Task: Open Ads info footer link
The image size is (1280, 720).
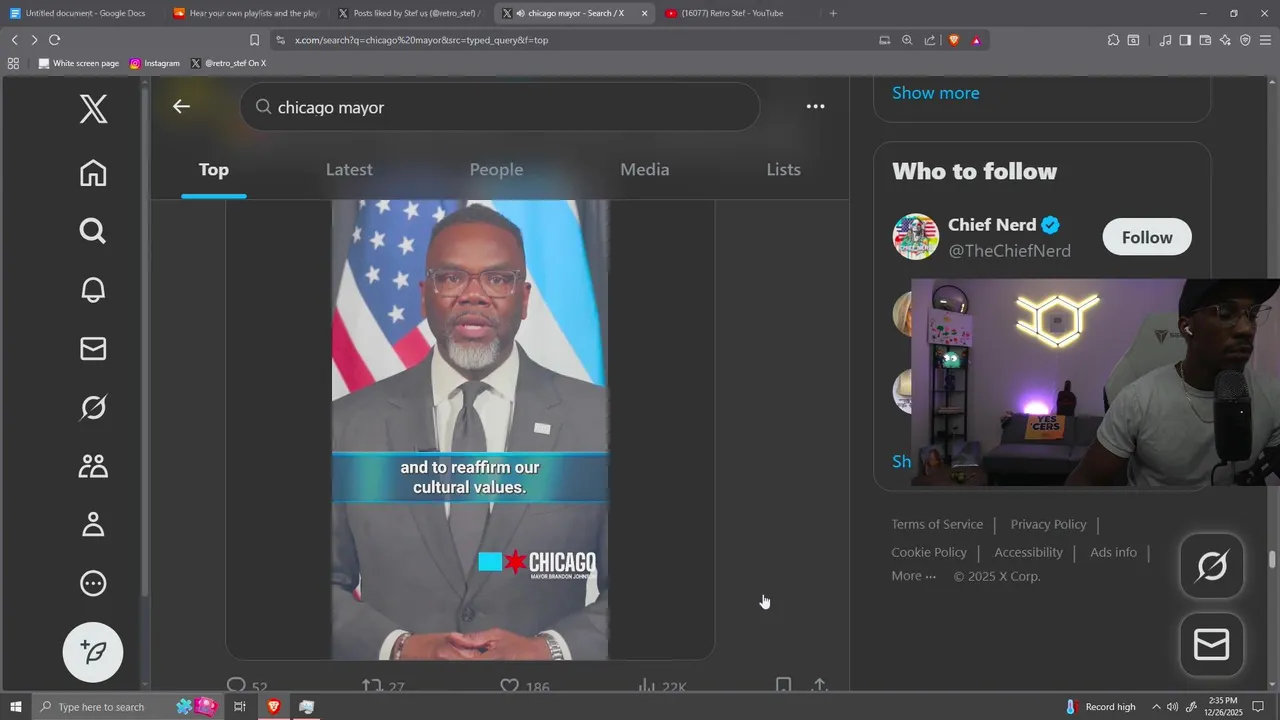Action: click(x=1113, y=552)
